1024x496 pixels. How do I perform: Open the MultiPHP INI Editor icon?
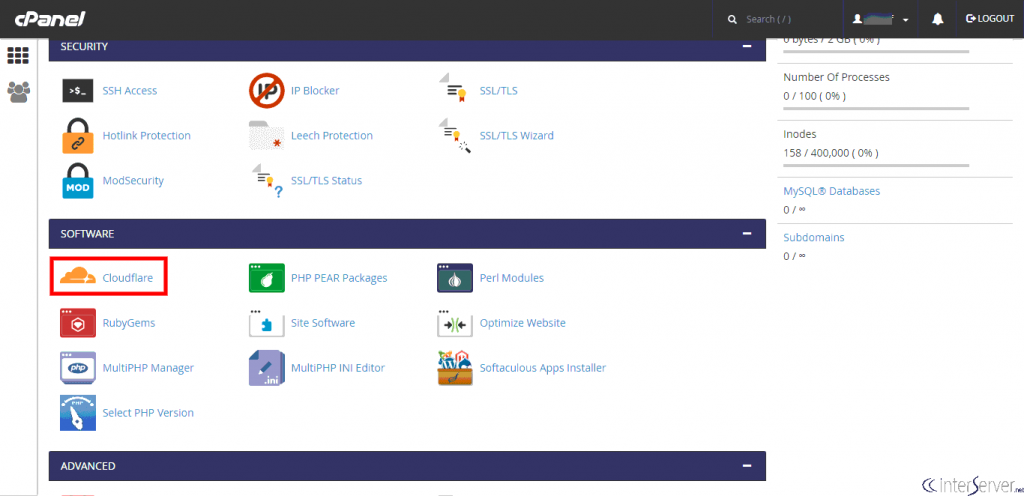coord(266,368)
